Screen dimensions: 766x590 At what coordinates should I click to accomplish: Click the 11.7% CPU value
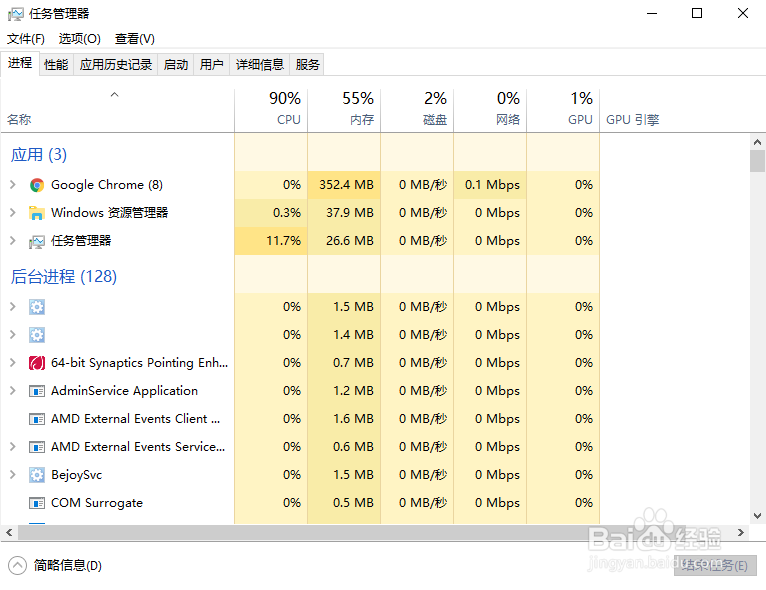click(283, 241)
